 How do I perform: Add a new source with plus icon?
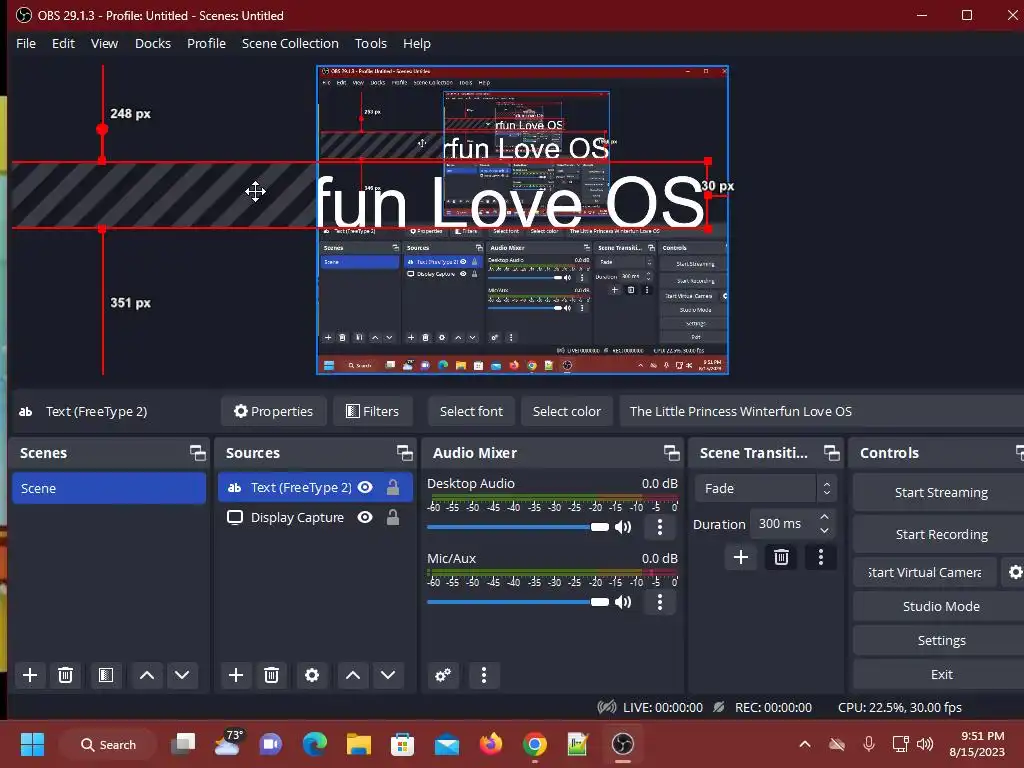tap(236, 675)
